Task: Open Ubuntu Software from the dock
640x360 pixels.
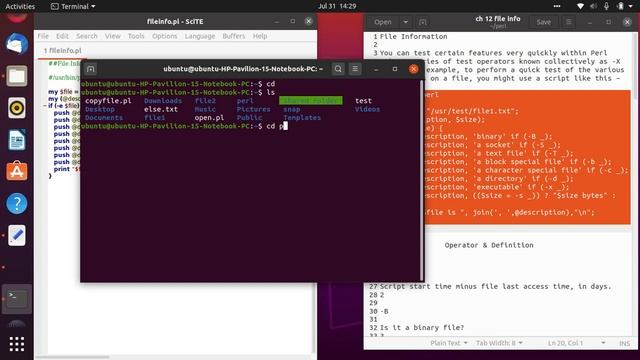Action: point(17,171)
